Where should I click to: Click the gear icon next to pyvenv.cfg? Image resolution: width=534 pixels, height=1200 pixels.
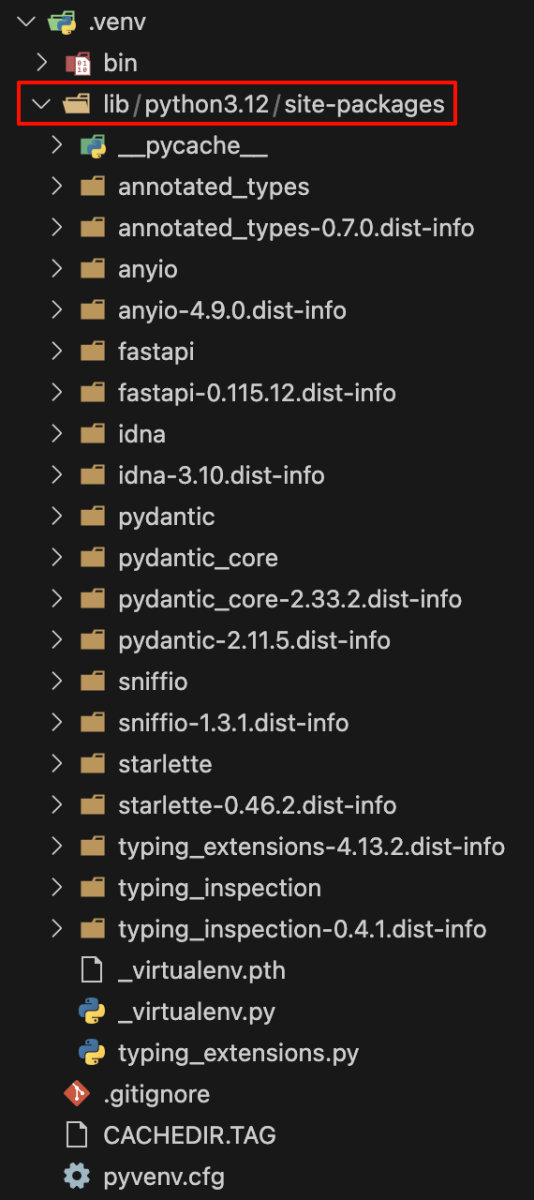point(77,1176)
